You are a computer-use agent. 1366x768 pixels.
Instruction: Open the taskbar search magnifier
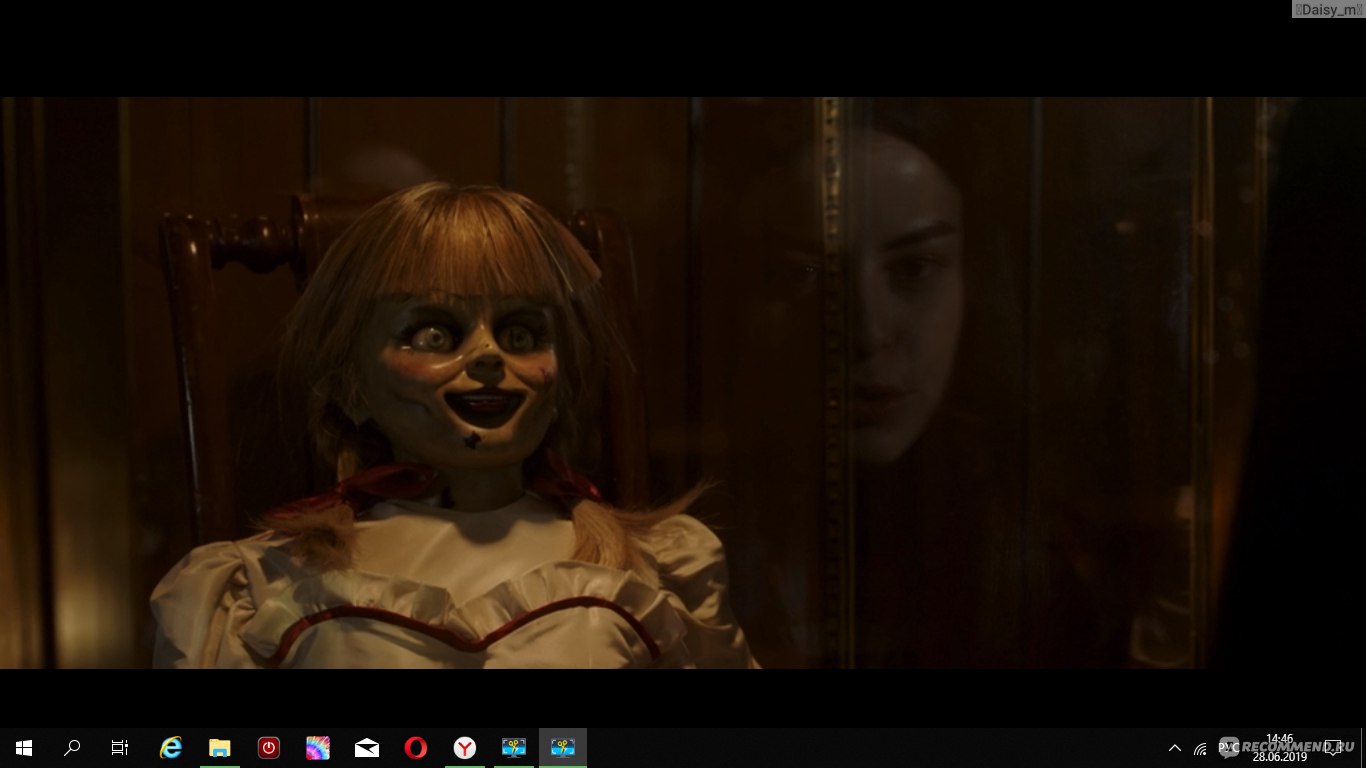(x=72, y=748)
